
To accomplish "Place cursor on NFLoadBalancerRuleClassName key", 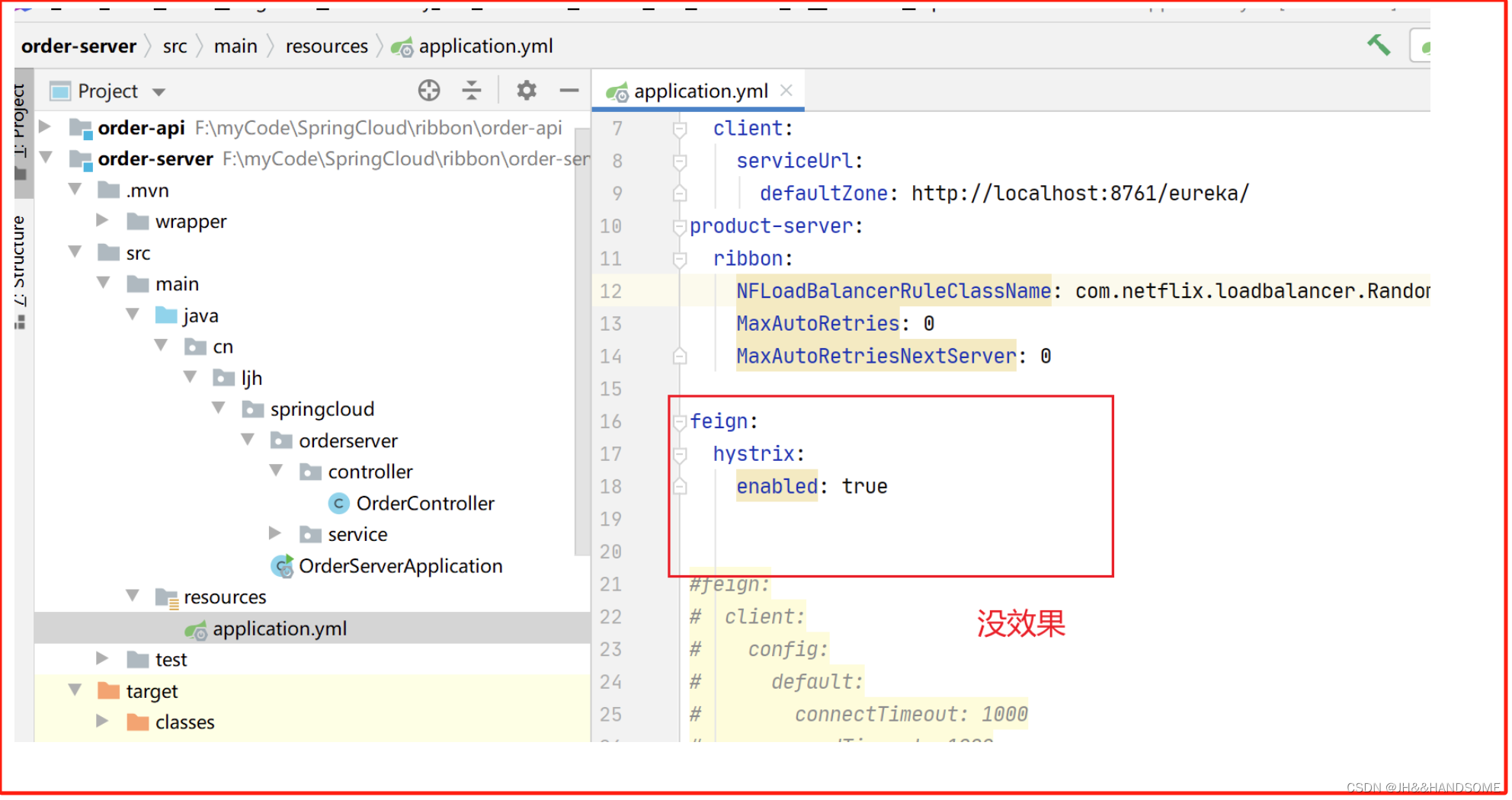I will coord(894,291).
